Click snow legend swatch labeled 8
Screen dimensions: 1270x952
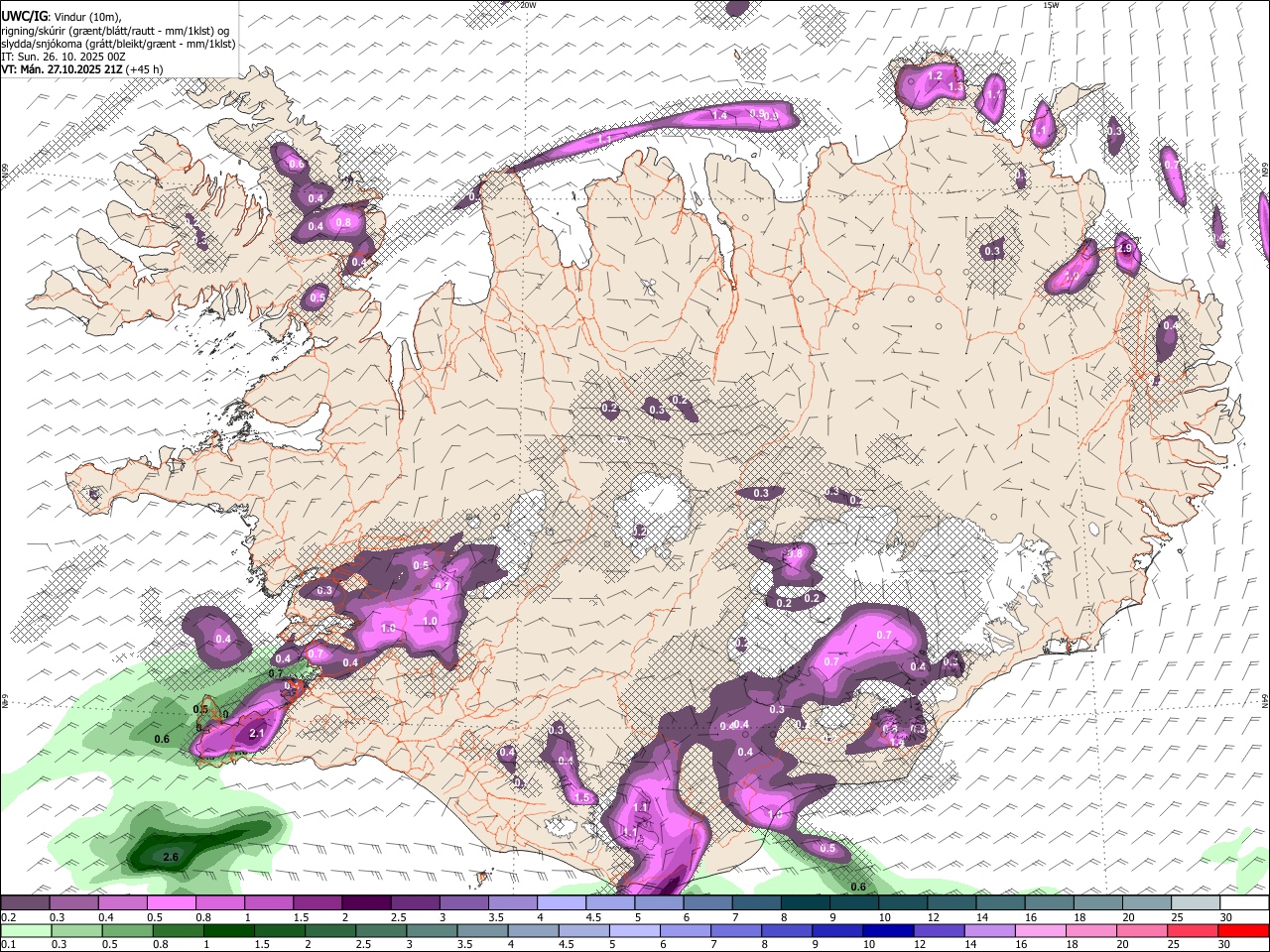click(x=806, y=903)
